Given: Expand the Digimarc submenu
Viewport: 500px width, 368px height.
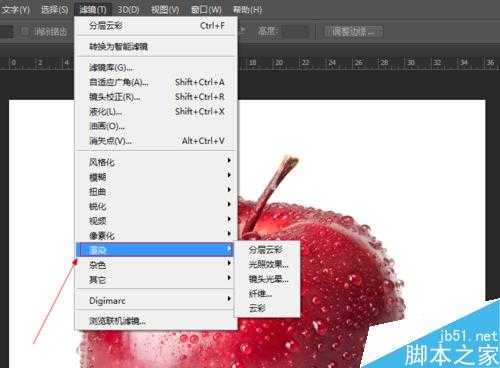Looking at the screenshot, I should pos(156,300).
